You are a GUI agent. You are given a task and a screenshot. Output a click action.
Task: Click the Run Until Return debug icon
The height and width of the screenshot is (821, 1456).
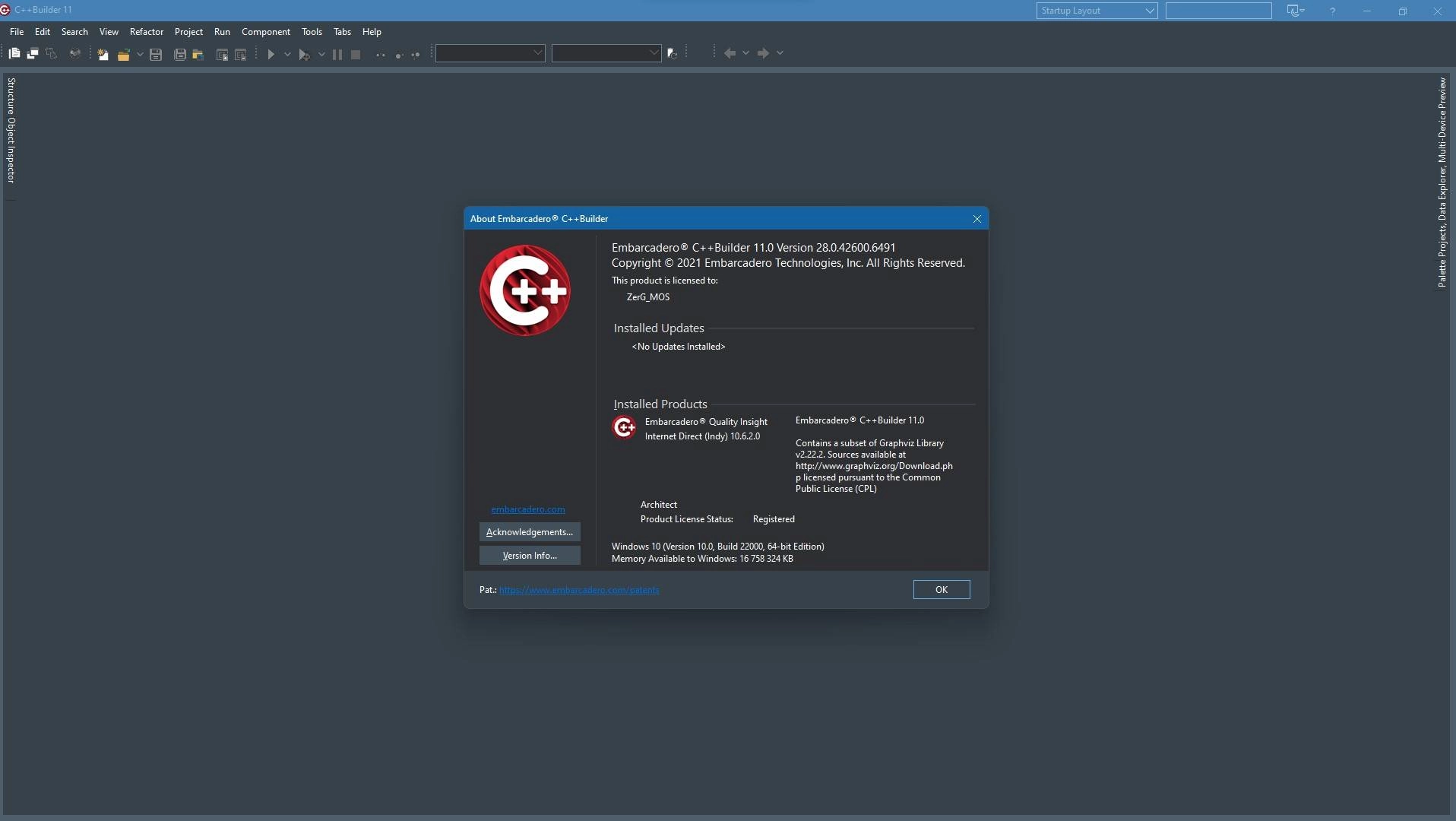click(x=416, y=54)
